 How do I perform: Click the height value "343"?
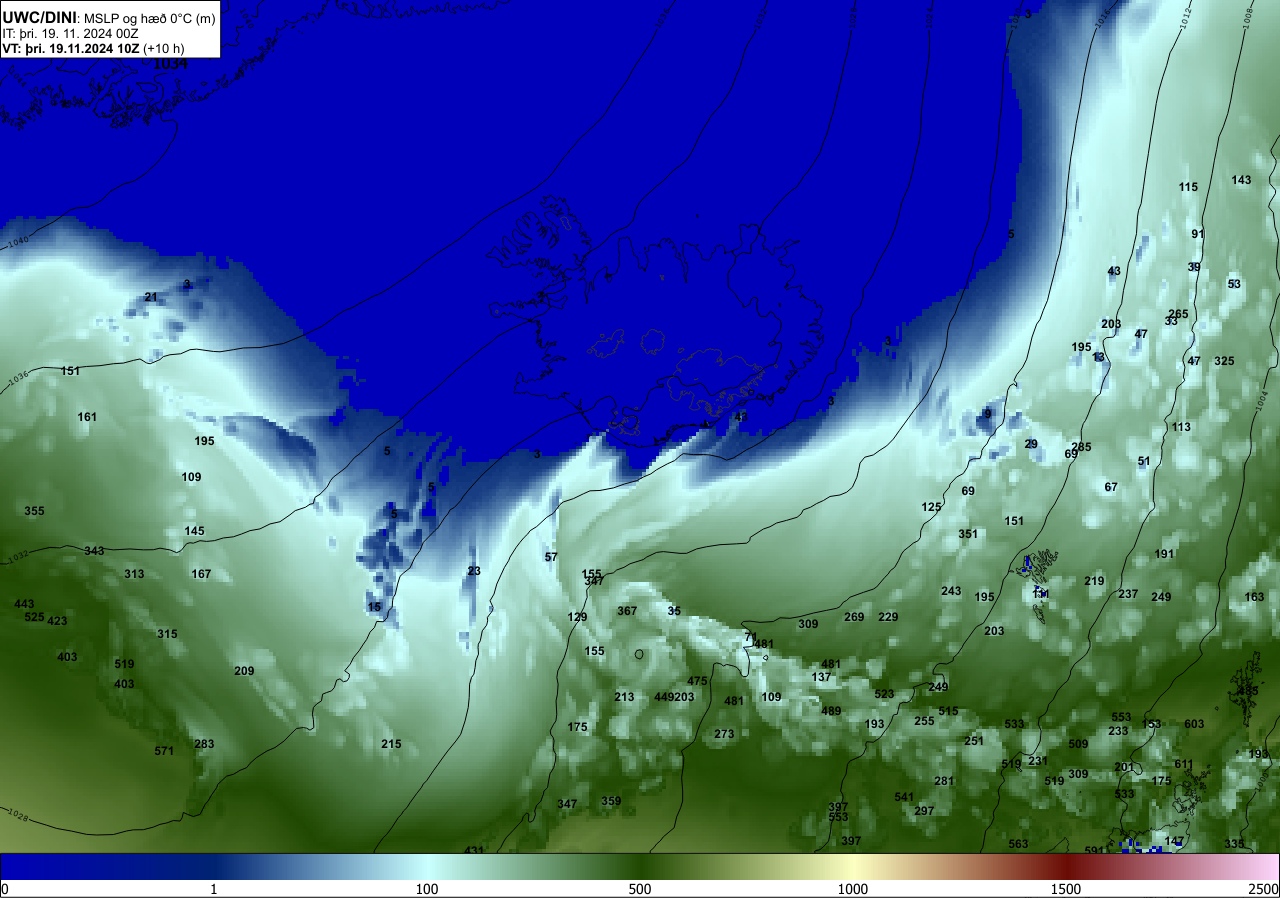94,551
